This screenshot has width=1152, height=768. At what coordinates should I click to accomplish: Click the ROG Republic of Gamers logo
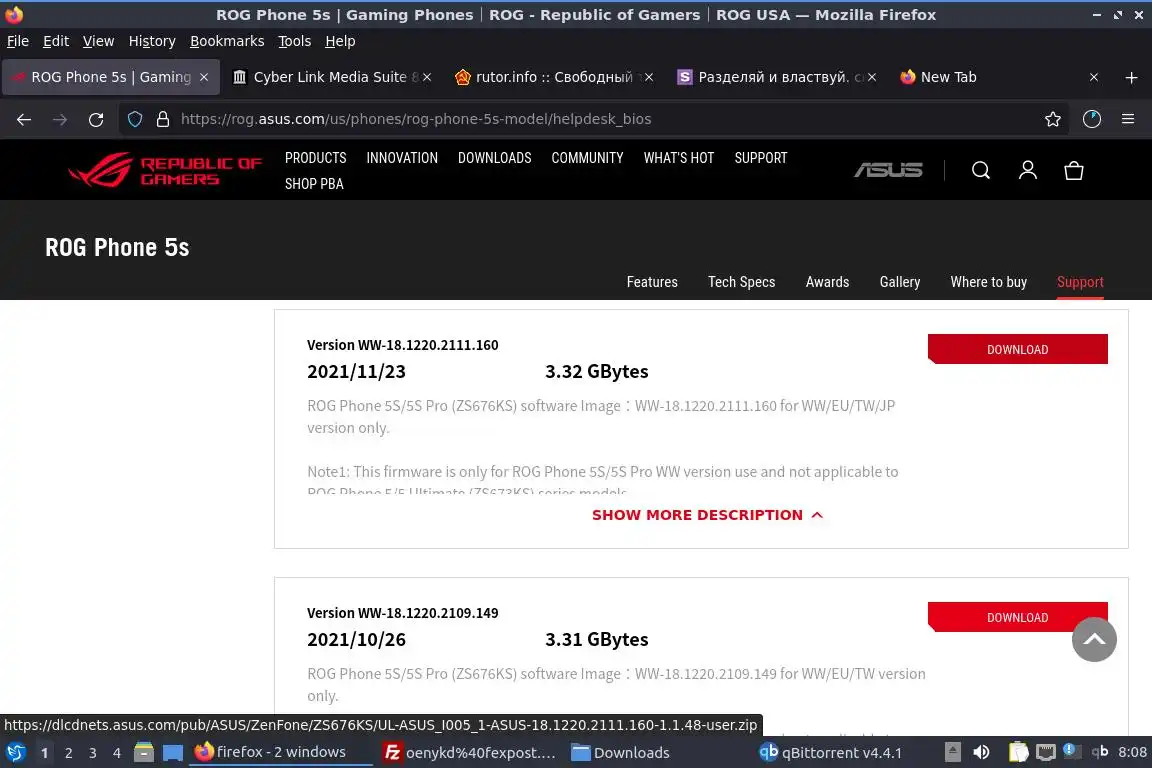coord(165,171)
